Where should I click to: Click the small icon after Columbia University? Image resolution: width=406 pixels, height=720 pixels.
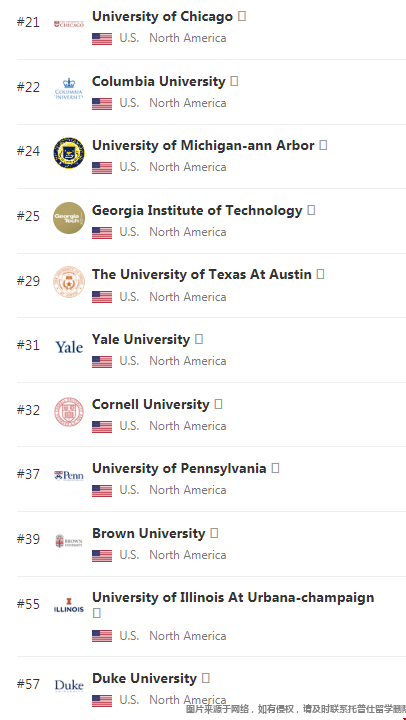(x=234, y=81)
